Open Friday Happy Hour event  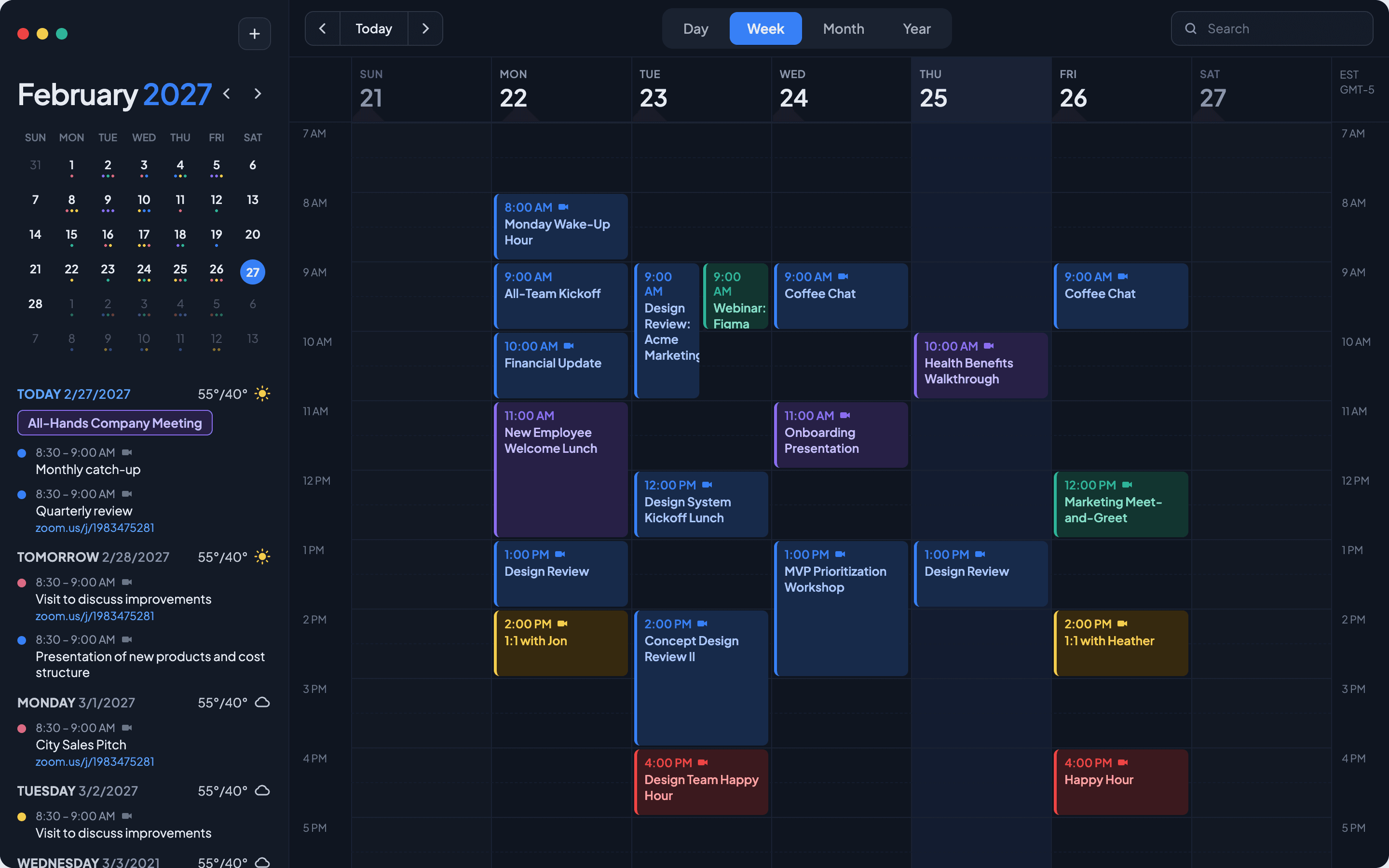[1121, 782]
